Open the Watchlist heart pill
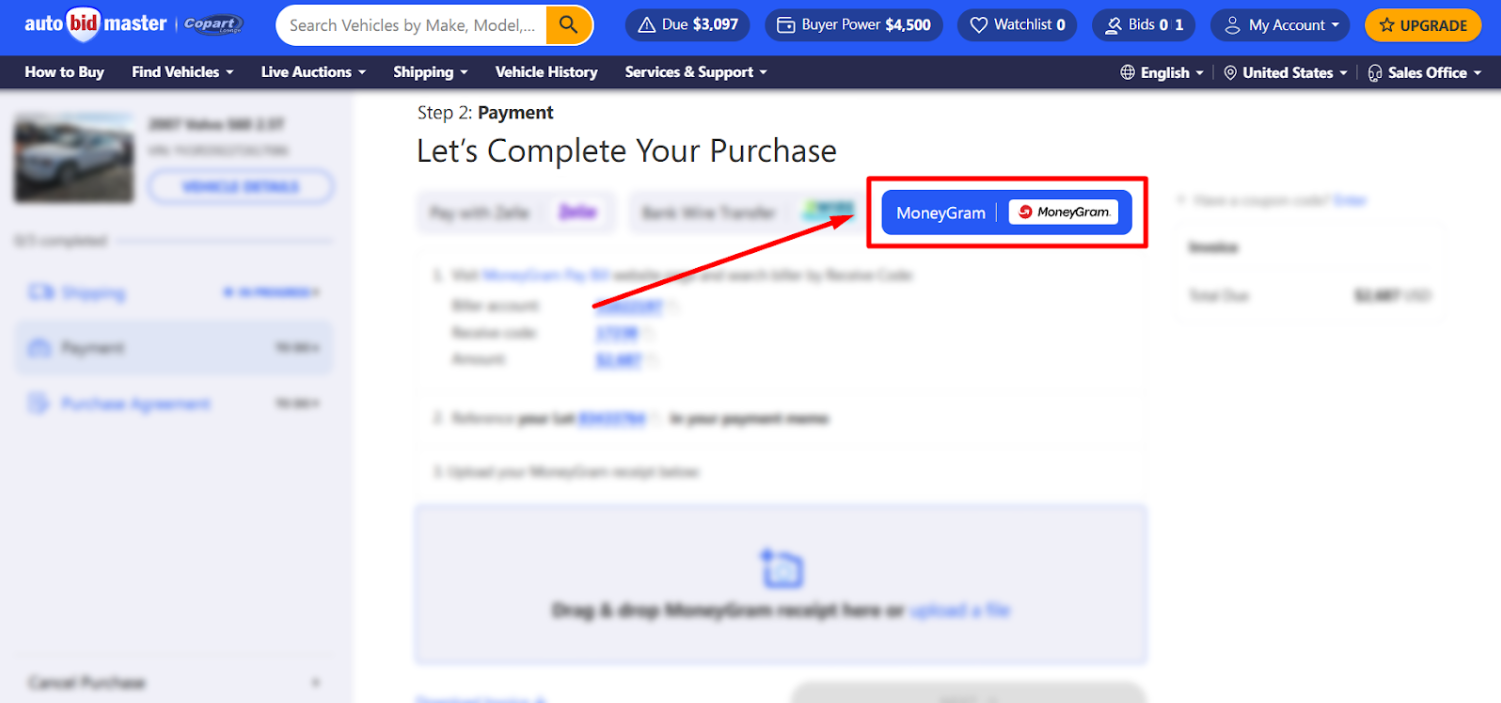 pos(1017,25)
